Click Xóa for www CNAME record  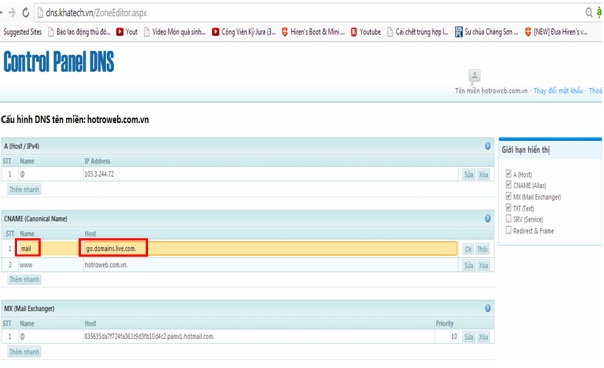coord(483,265)
